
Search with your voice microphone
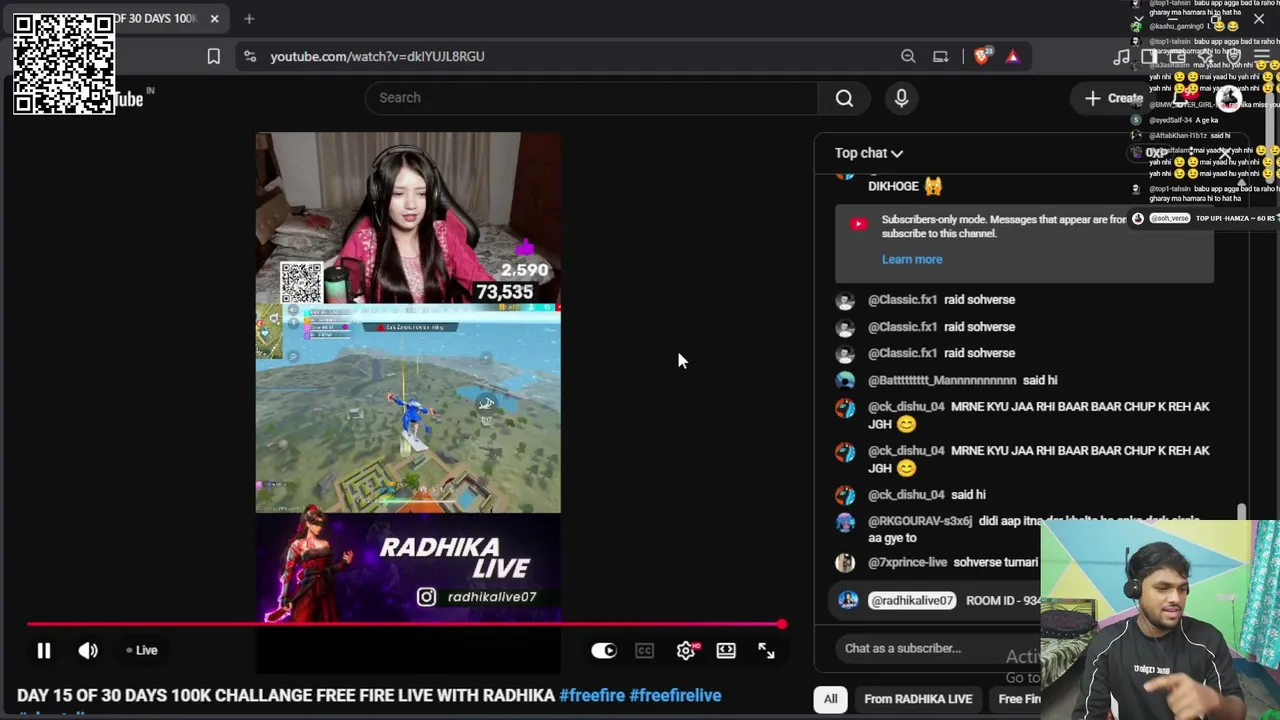(901, 98)
